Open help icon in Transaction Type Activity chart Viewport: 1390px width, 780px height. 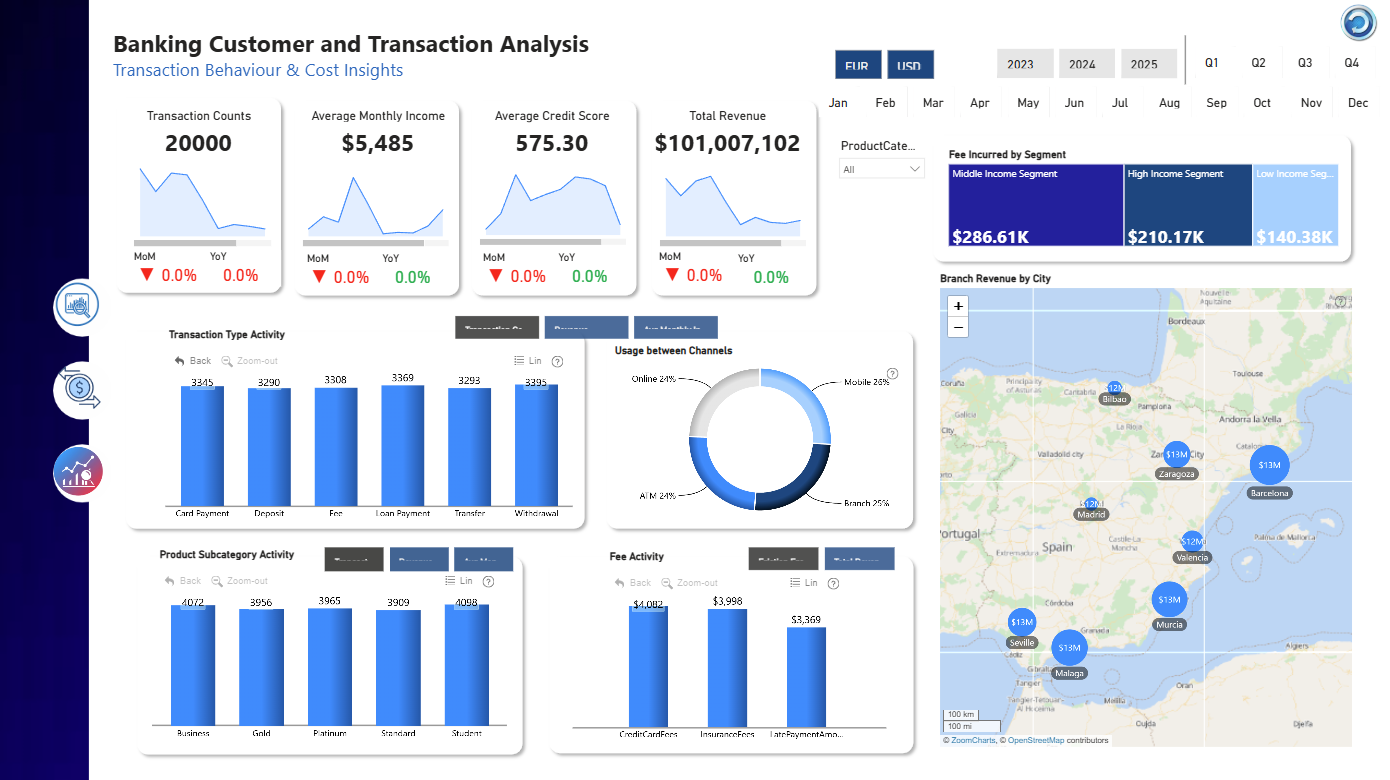pyautogui.click(x=558, y=362)
